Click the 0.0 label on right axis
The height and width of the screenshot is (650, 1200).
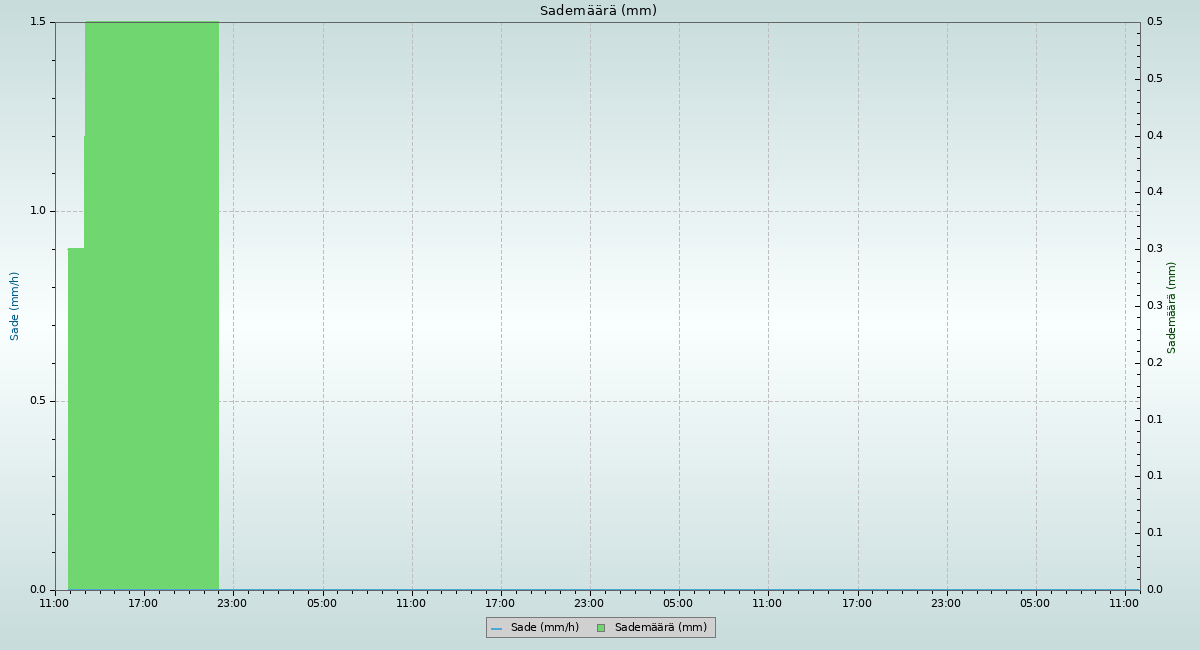tap(1154, 590)
